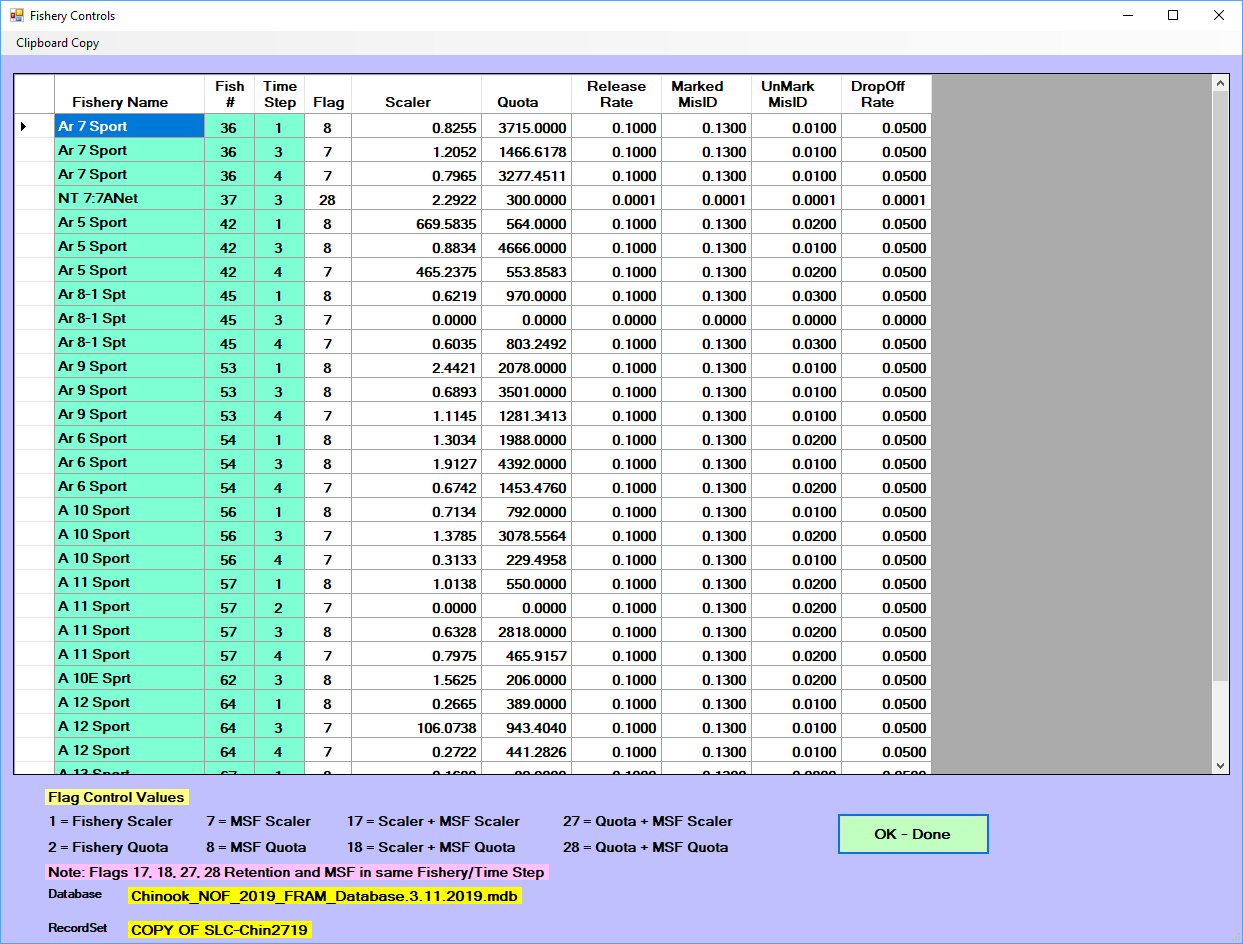Click quota value 389.0000

coord(526,704)
